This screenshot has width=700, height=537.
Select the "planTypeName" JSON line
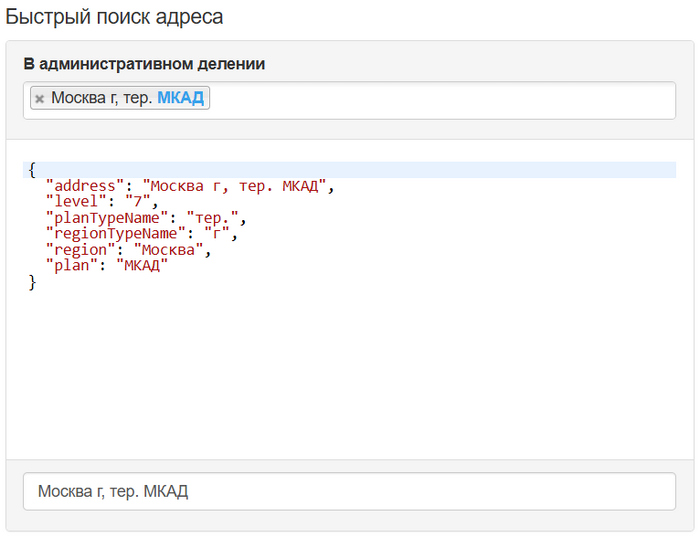(x=146, y=218)
